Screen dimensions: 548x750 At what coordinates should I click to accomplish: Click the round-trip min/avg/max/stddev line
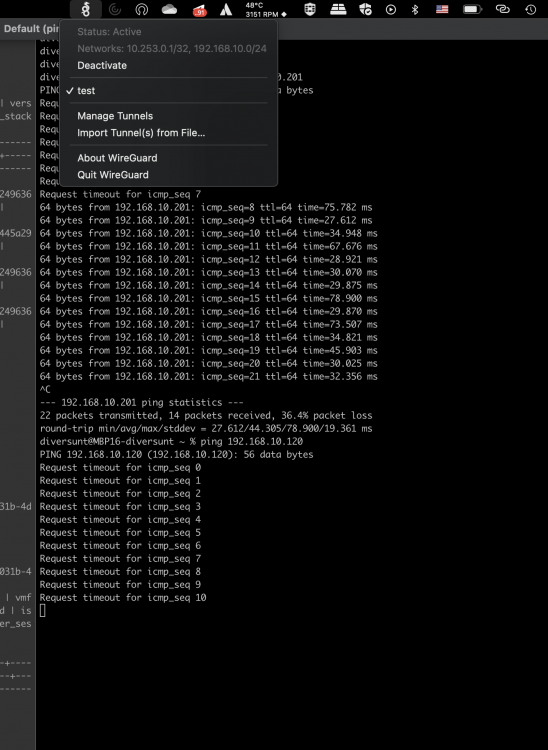click(x=206, y=429)
